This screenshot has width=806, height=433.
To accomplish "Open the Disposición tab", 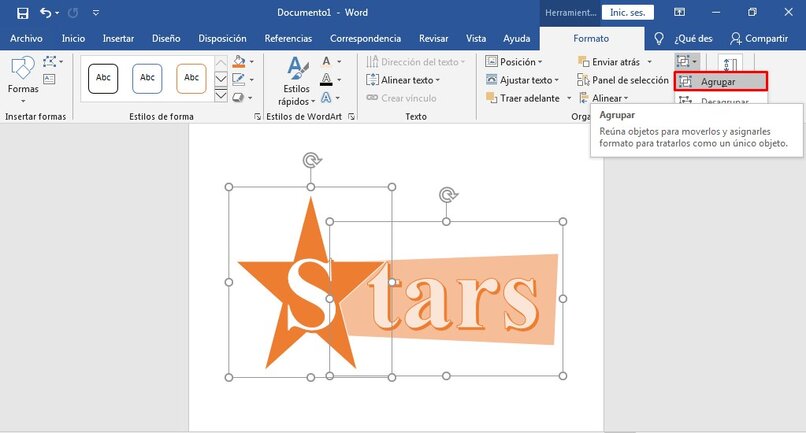I will click(223, 38).
